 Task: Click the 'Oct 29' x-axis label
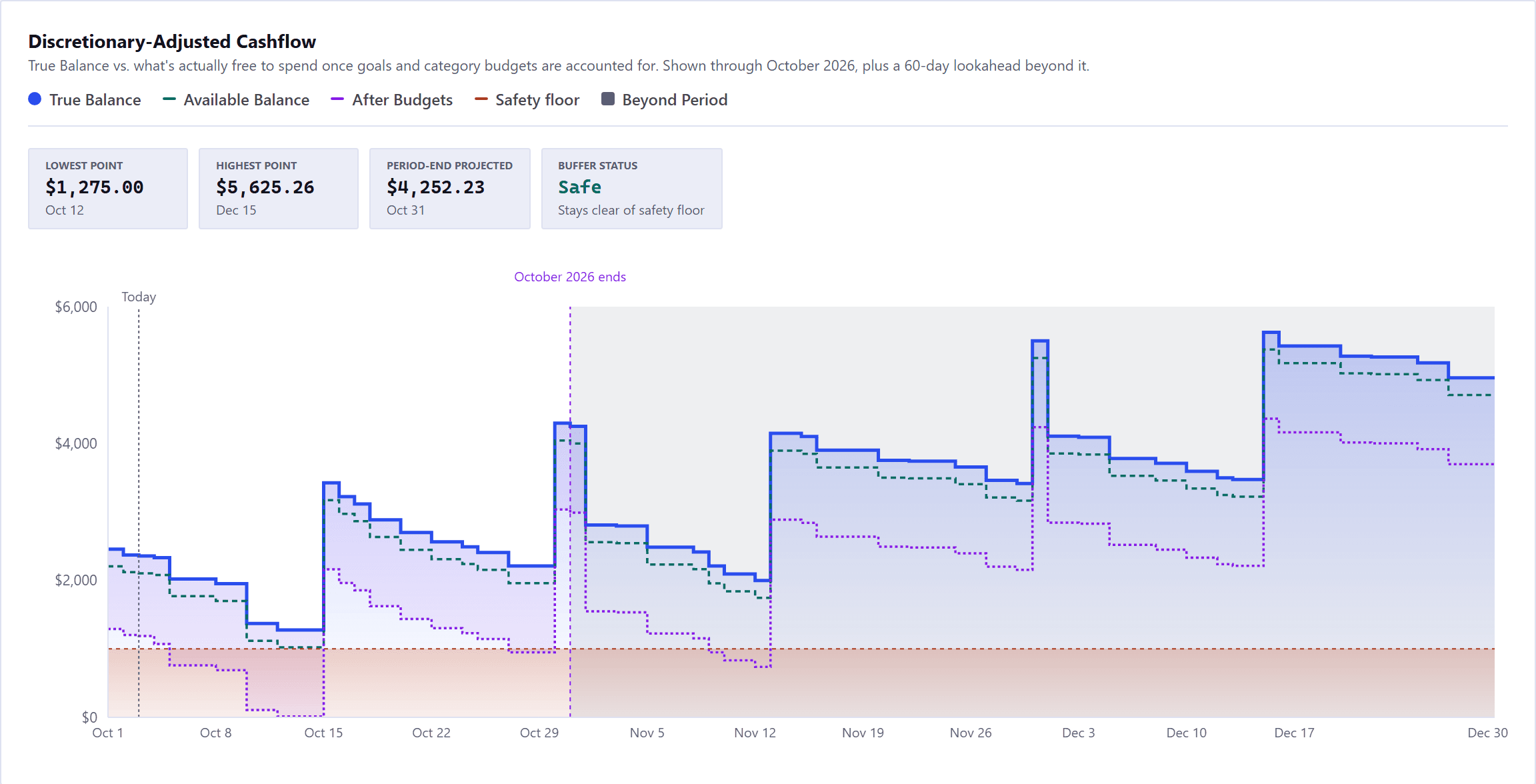click(x=539, y=733)
